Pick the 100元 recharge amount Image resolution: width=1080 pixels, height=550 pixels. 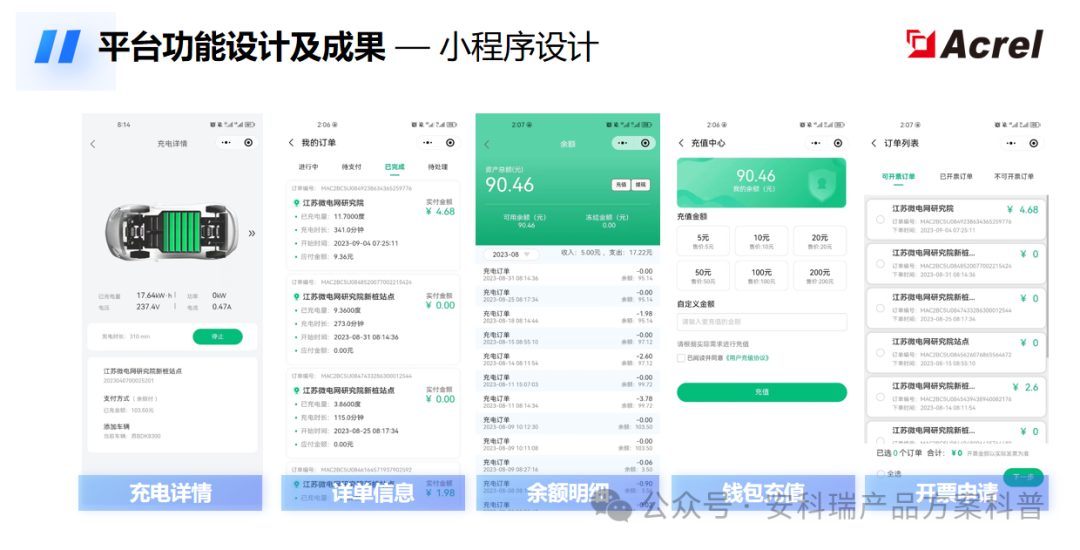pos(761,276)
